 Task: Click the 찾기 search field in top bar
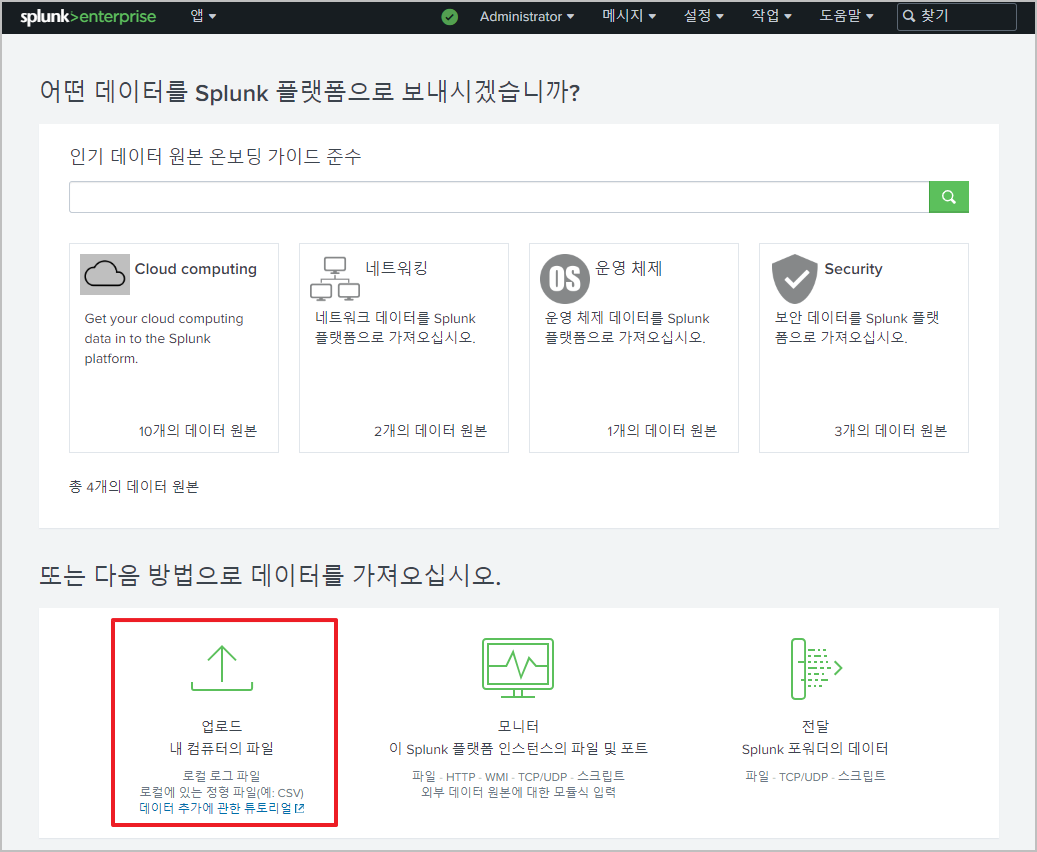point(956,17)
